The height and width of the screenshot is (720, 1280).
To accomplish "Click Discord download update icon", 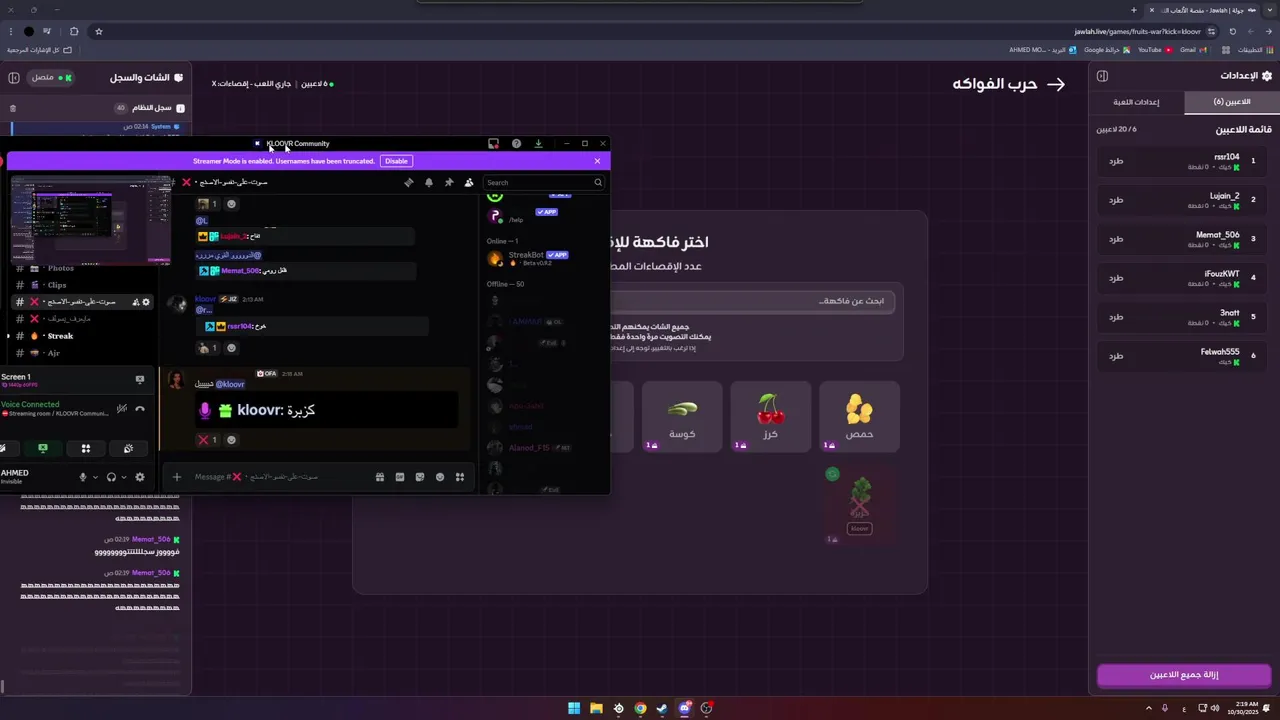I will pyautogui.click(x=538, y=144).
